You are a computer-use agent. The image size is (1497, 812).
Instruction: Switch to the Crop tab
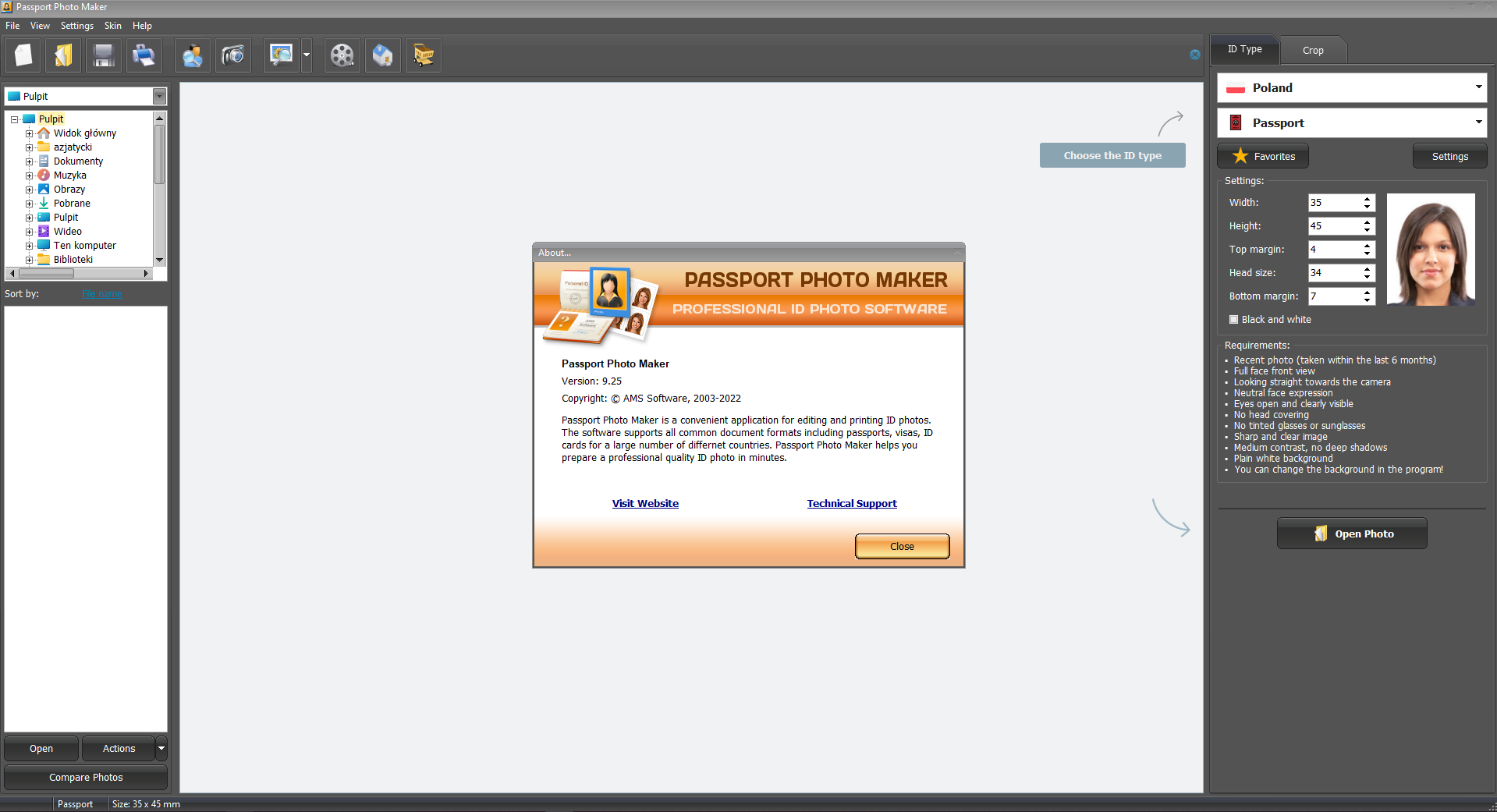point(1313,50)
